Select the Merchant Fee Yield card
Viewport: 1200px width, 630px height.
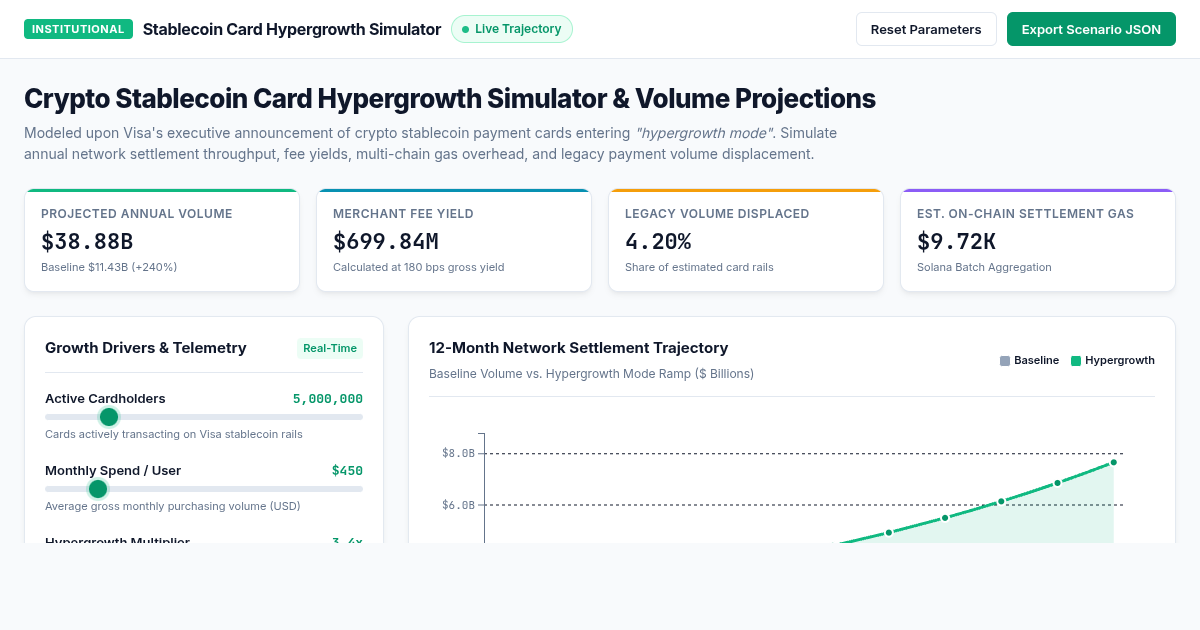(x=454, y=240)
